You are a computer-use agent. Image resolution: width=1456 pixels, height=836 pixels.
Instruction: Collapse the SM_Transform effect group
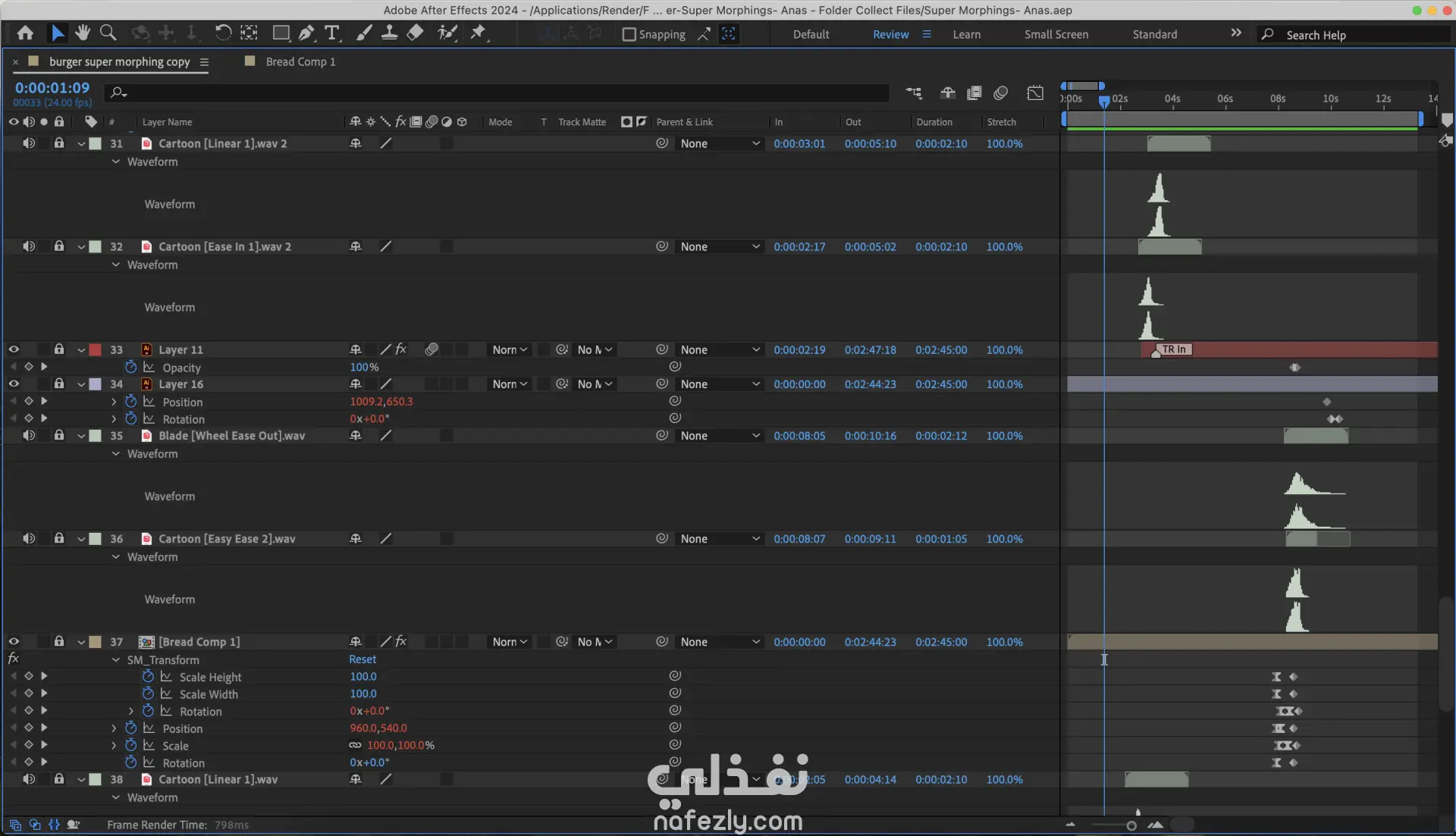[116, 660]
